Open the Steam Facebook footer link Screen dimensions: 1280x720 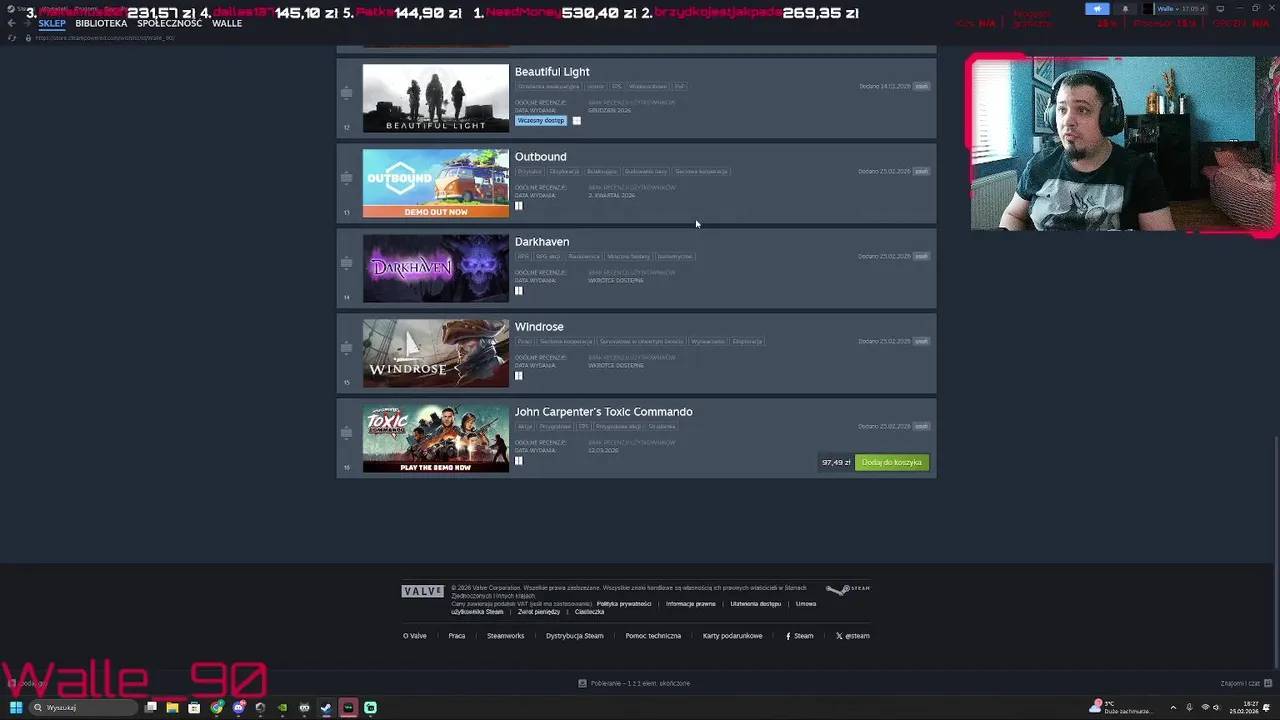click(x=799, y=636)
